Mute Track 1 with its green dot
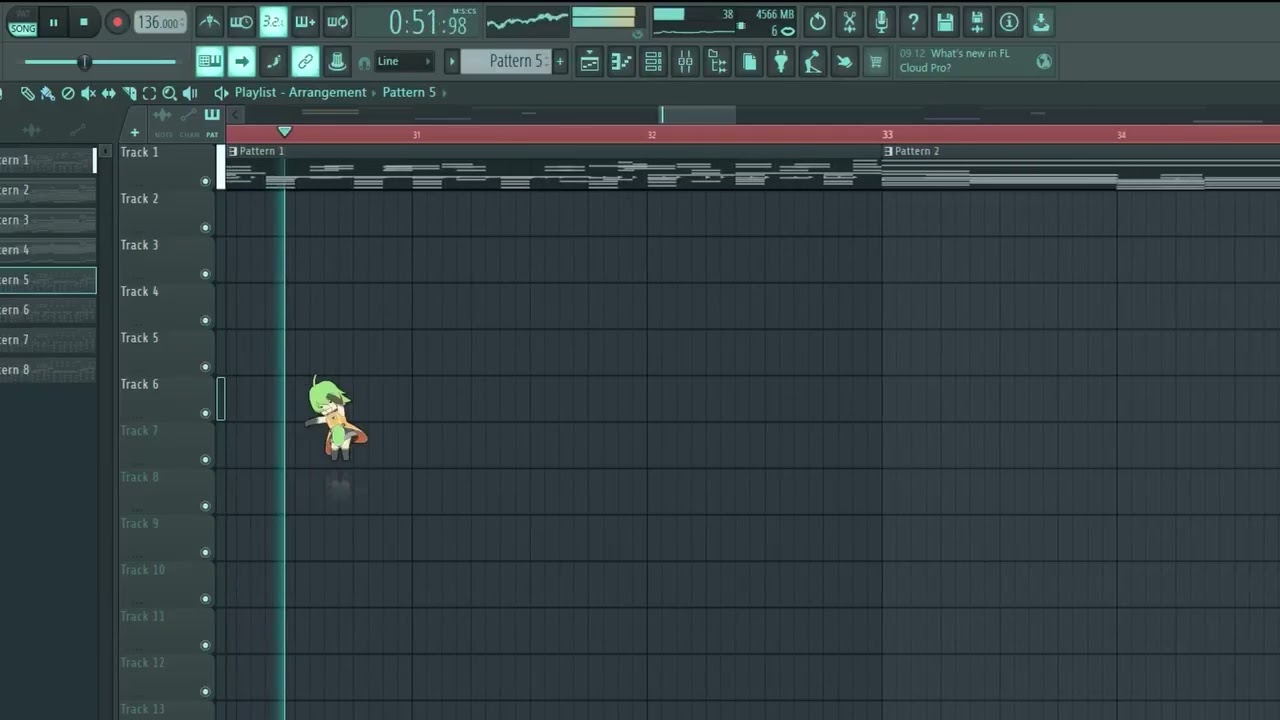Viewport: 1280px width, 720px height. pyautogui.click(x=206, y=182)
